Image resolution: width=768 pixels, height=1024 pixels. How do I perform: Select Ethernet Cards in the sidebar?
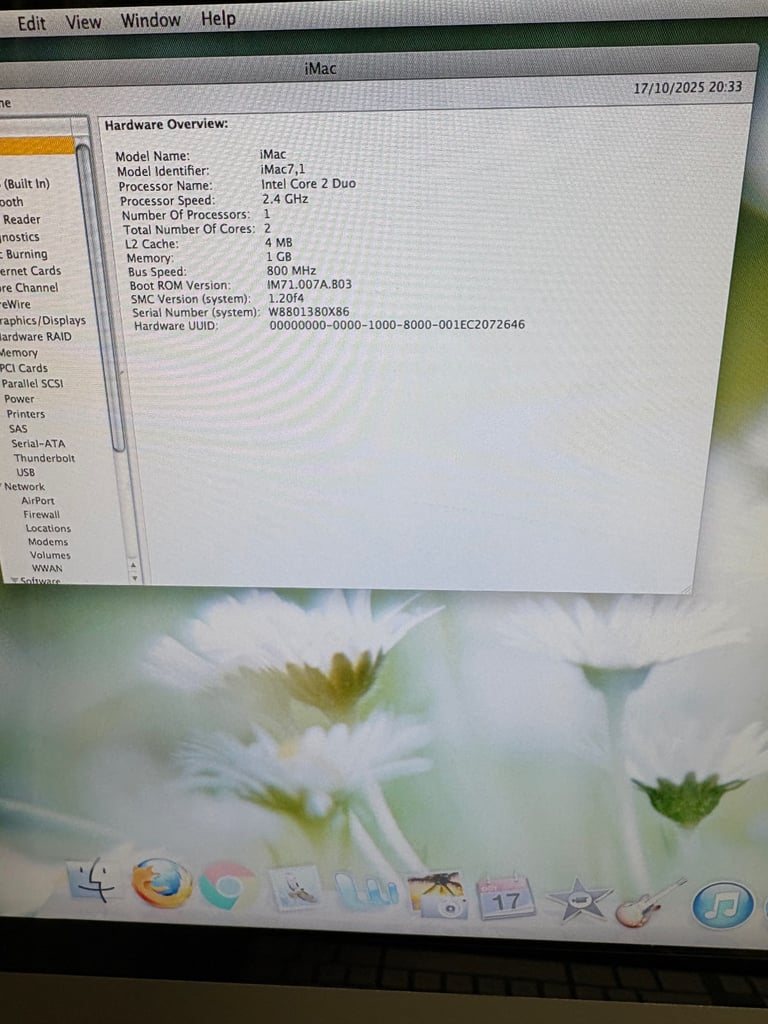pyautogui.click(x=30, y=271)
